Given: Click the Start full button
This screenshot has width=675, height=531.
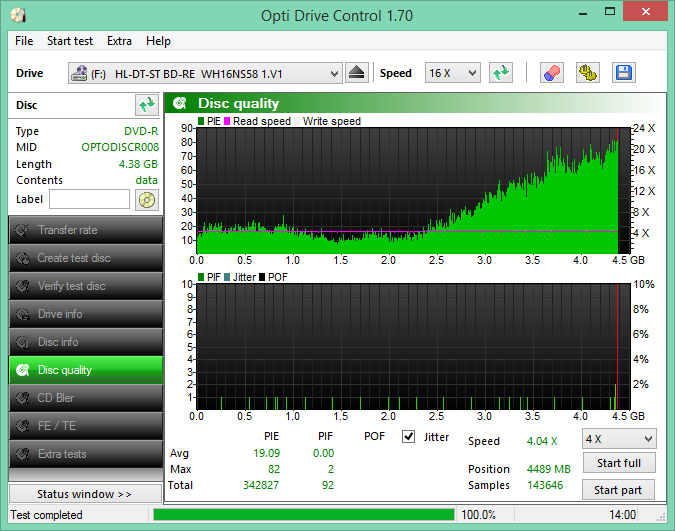Looking at the screenshot, I should (x=619, y=463).
